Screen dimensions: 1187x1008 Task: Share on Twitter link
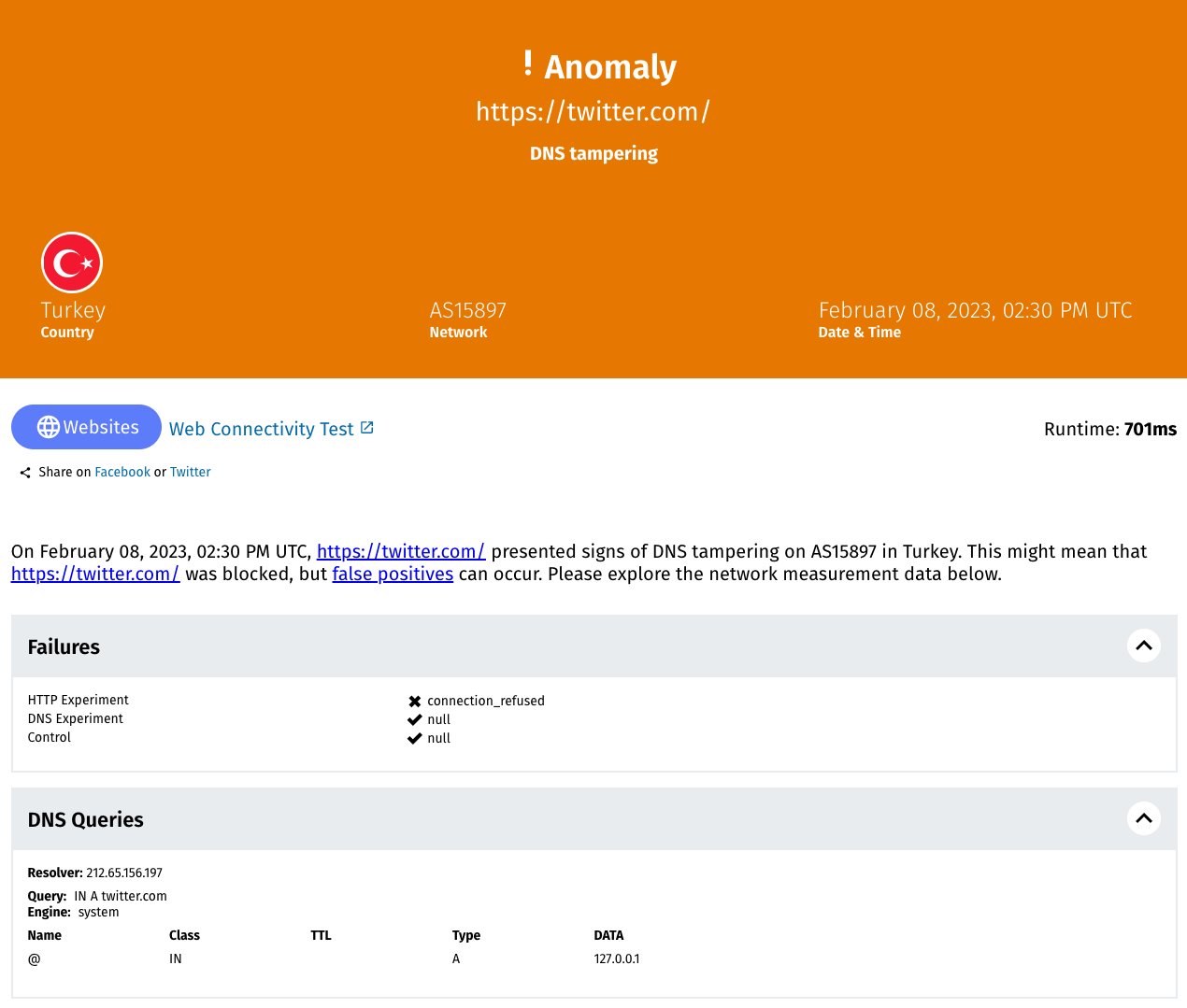pos(191,472)
